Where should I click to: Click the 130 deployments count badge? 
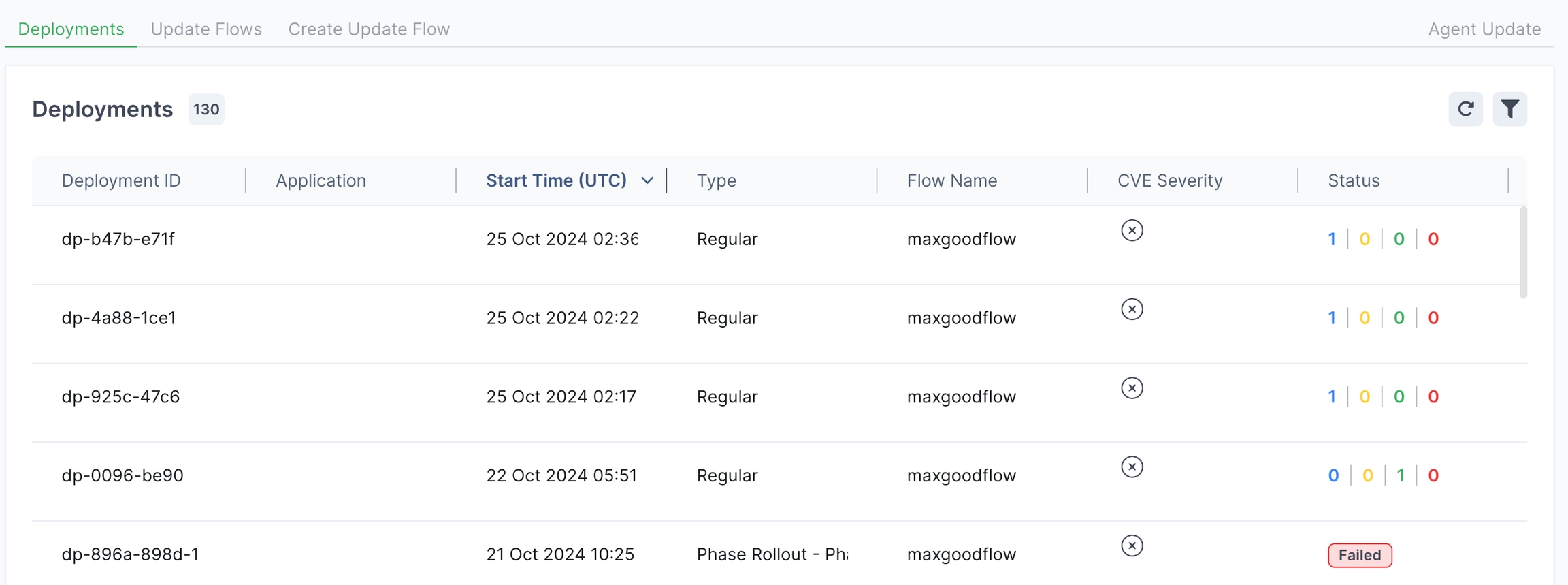(206, 110)
